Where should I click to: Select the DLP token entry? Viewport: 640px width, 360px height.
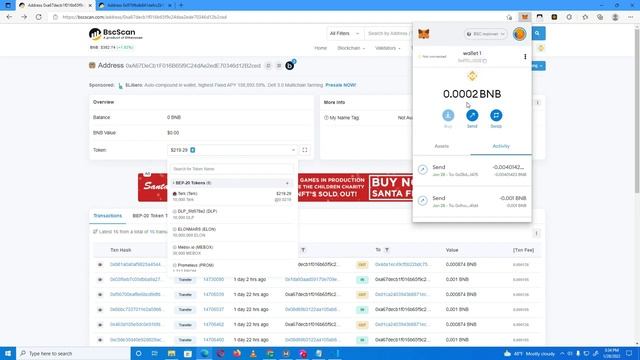pyautogui.click(x=231, y=214)
